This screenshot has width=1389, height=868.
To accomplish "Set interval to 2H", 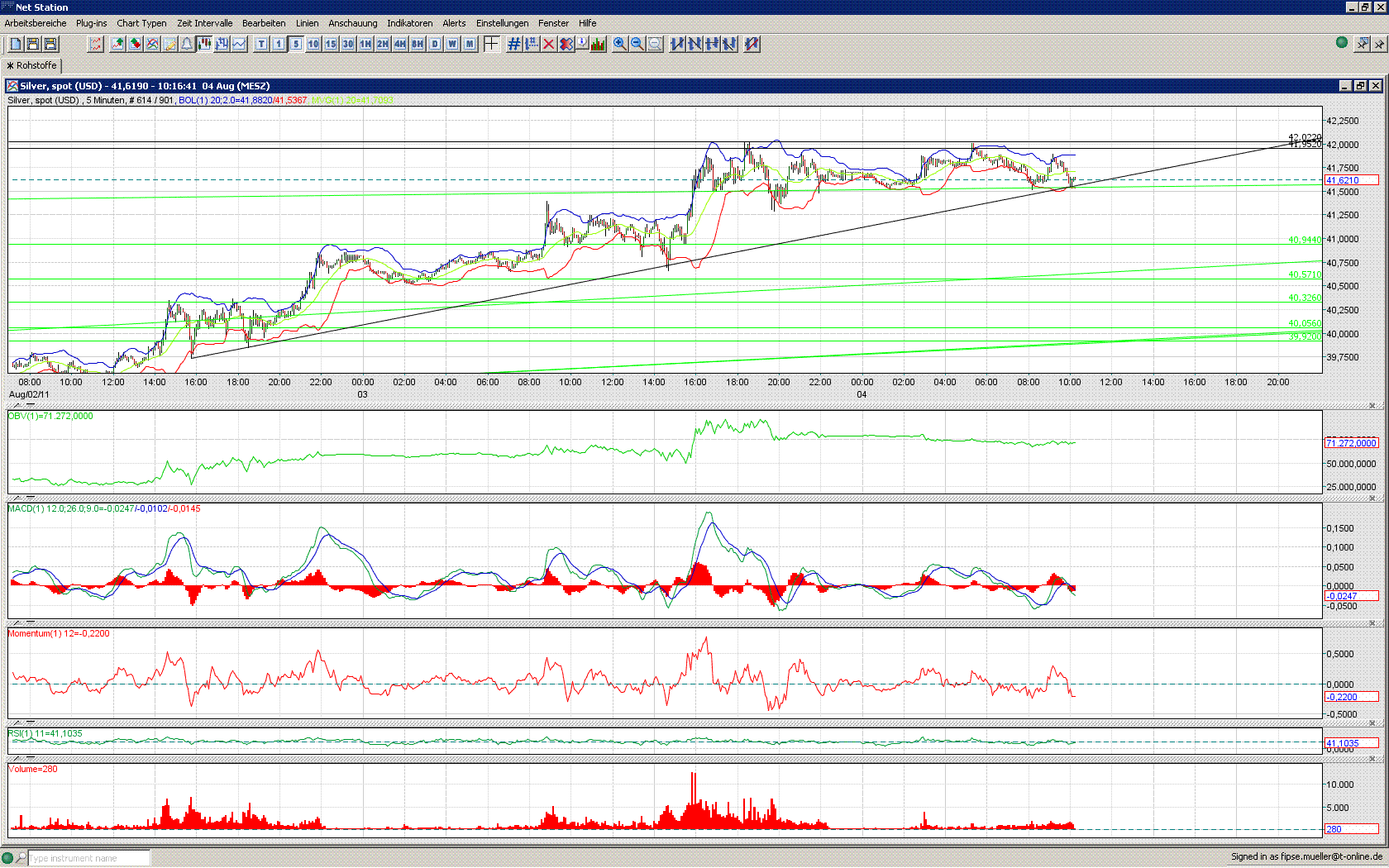I will [383, 44].
